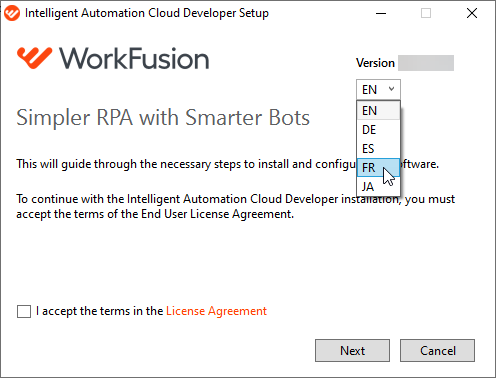Collapse the EN language dropdown
Screen dimensions: 496x378
point(378,89)
